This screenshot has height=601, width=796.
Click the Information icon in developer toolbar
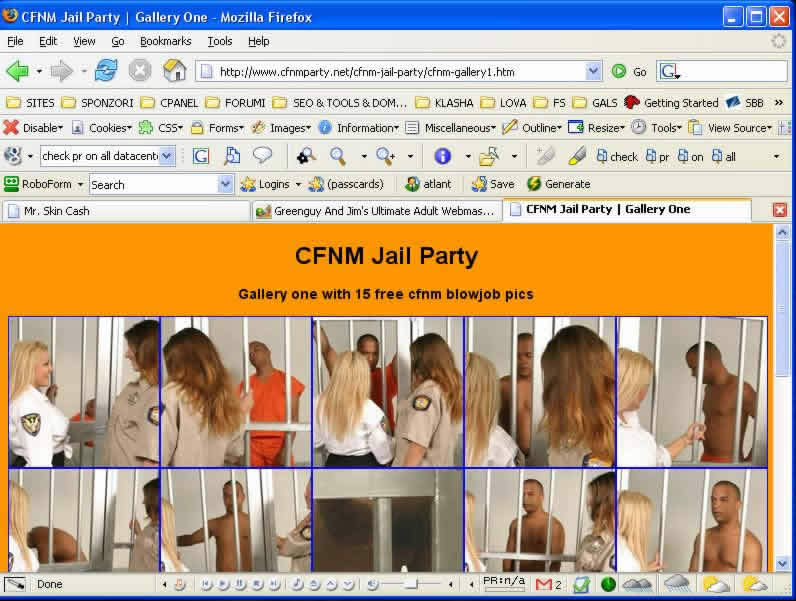point(325,128)
